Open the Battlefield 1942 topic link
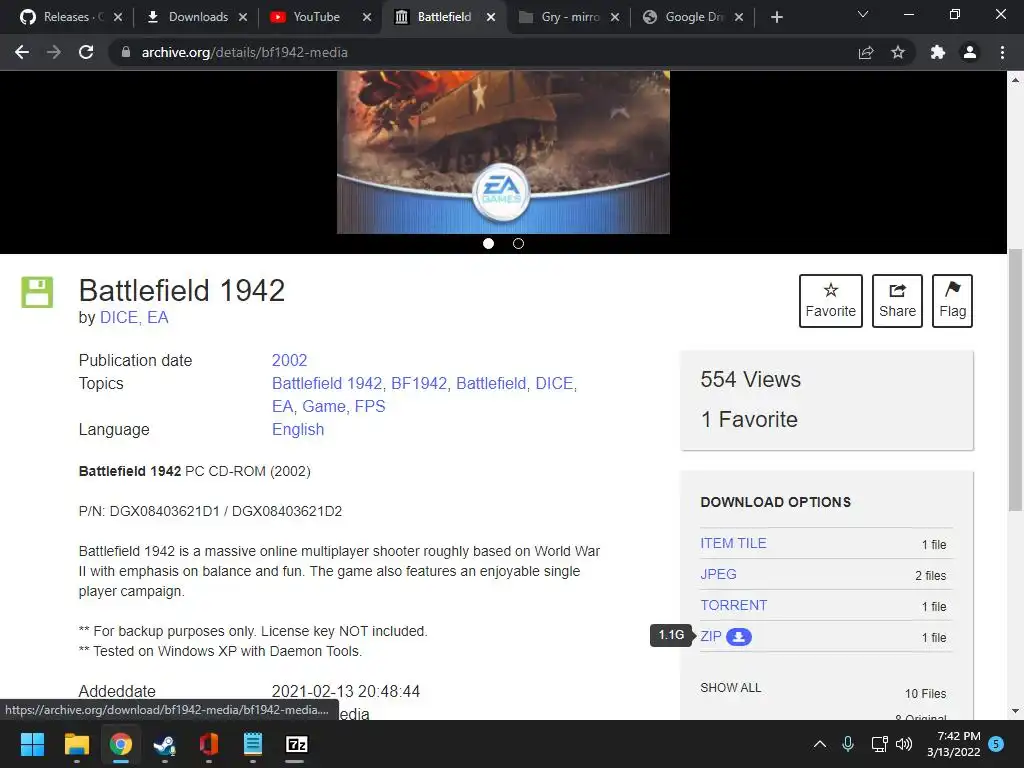Viewport: 1024px width, 768px height. tap(328, 383)
